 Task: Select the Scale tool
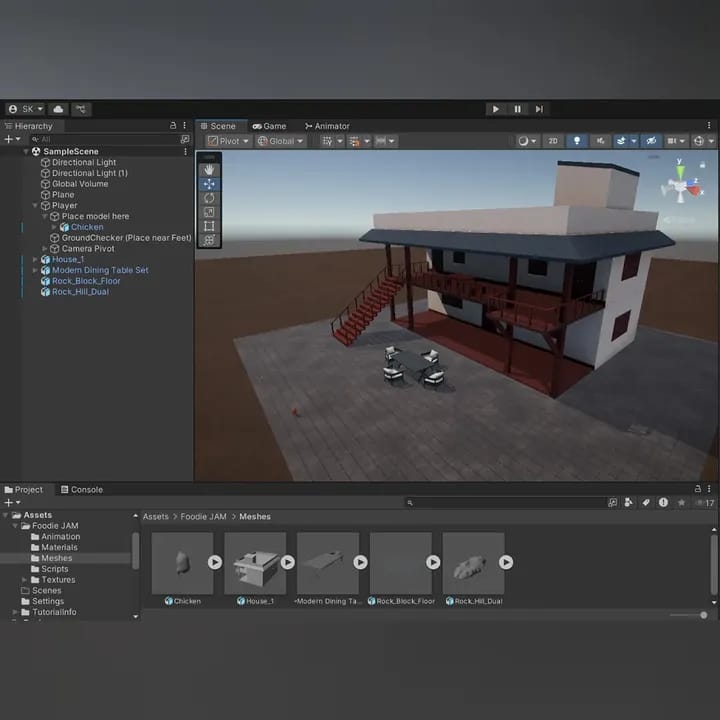[x=209, y=212]
